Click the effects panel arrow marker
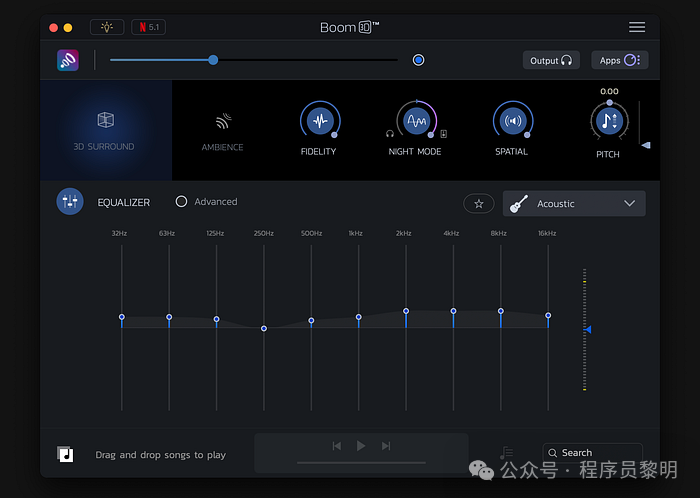The height and width of the screenshot is (498, 700). click(x=646, y=145)
